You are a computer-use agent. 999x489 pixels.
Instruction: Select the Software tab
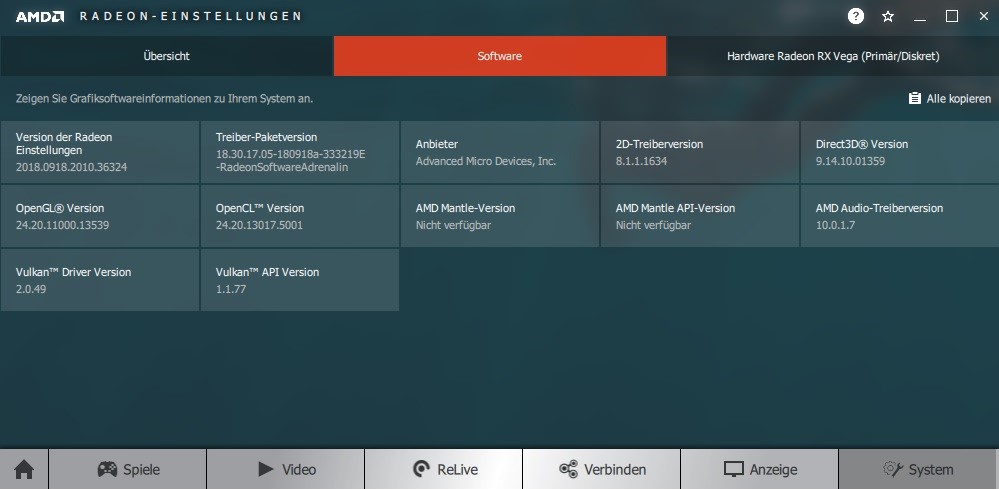point(500,56)
